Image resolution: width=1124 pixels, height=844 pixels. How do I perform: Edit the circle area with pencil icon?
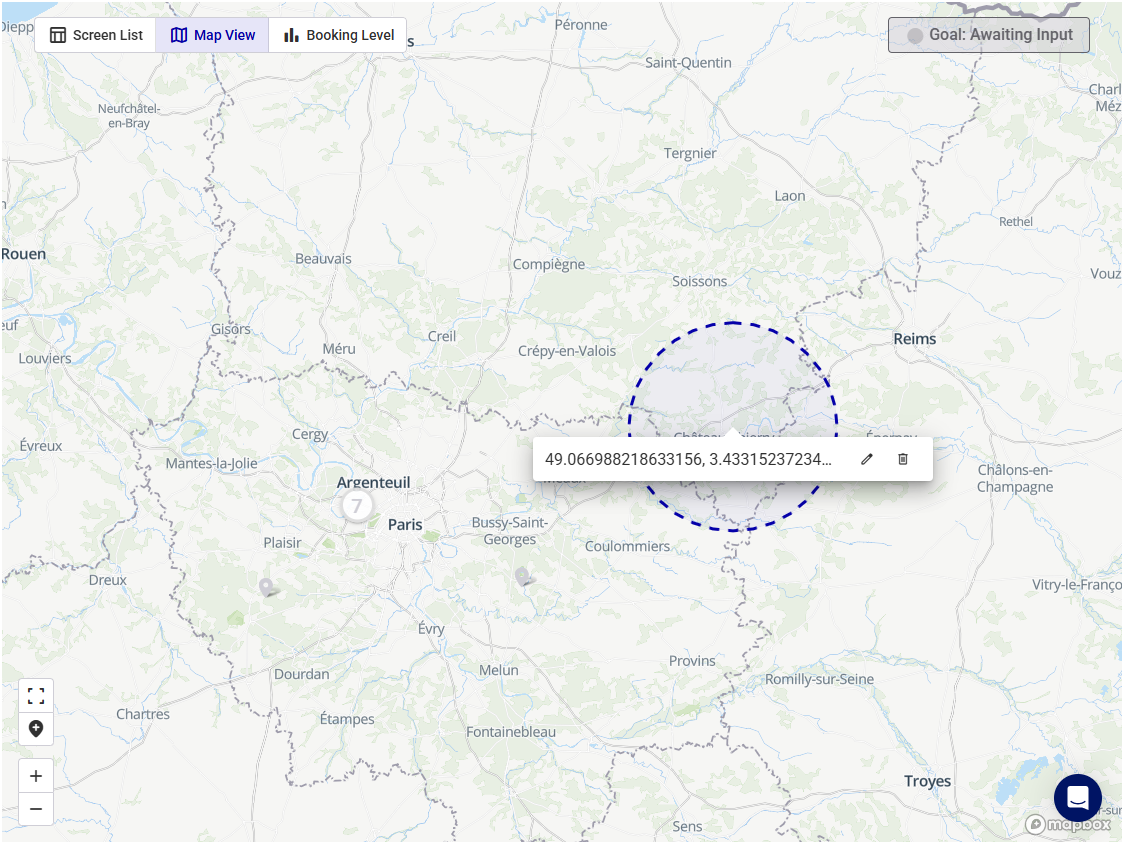[x=867, y=459]
